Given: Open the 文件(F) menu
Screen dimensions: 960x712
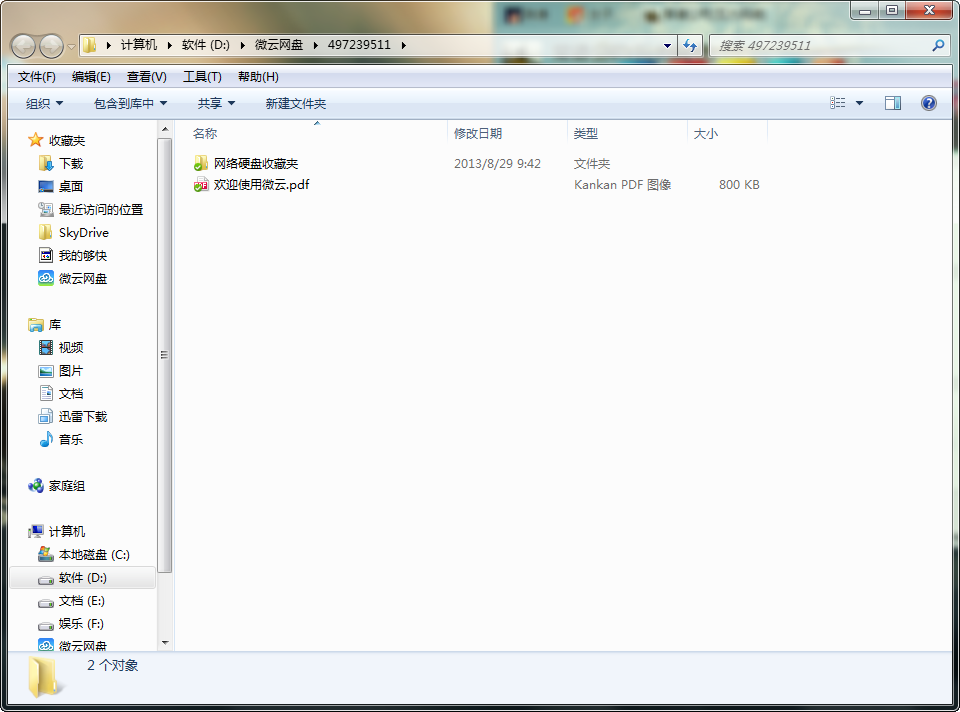Looking at the screenshot, I should [x=37, y=77].
